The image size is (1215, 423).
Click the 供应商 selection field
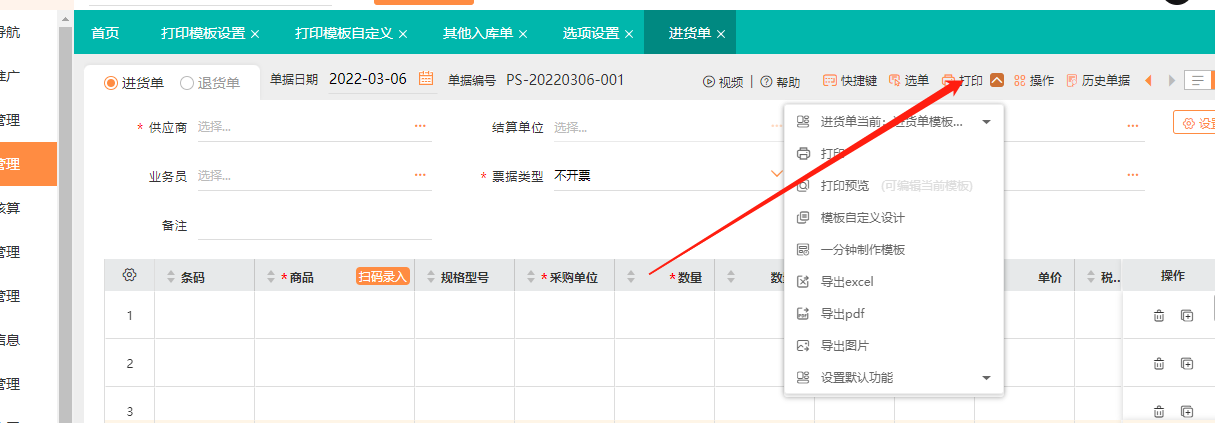click(x=312, y=127)
